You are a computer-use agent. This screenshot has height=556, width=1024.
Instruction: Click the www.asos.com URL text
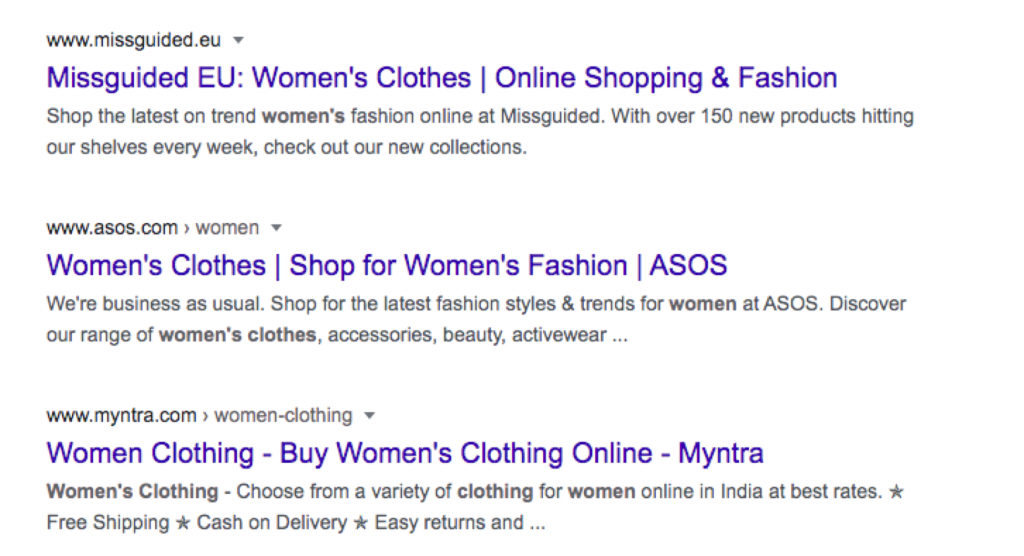[x=111, y=227]
